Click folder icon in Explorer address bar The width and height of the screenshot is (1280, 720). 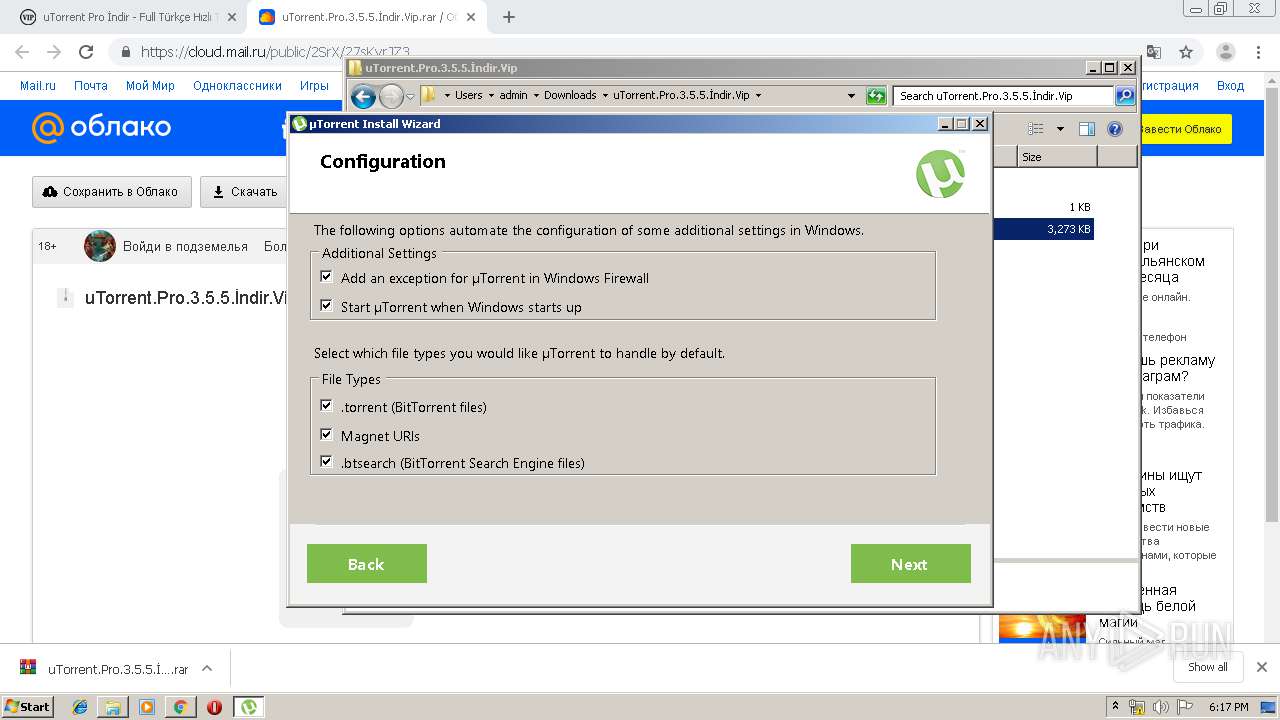point(429,95)
